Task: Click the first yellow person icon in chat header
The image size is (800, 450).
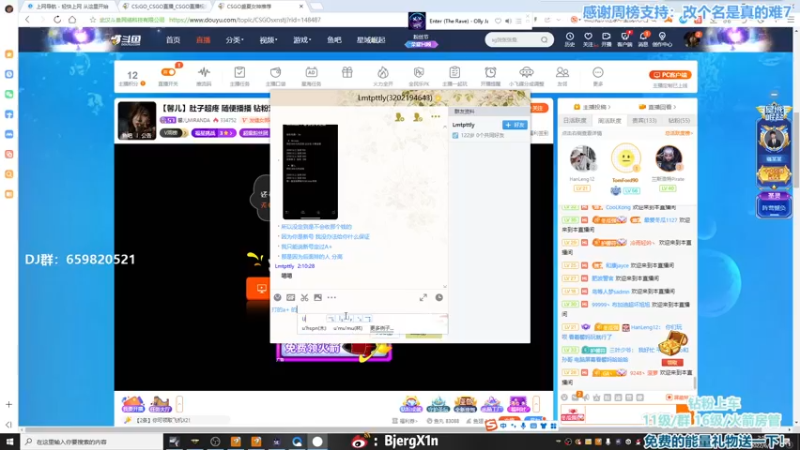Action: tap(400, 117)
